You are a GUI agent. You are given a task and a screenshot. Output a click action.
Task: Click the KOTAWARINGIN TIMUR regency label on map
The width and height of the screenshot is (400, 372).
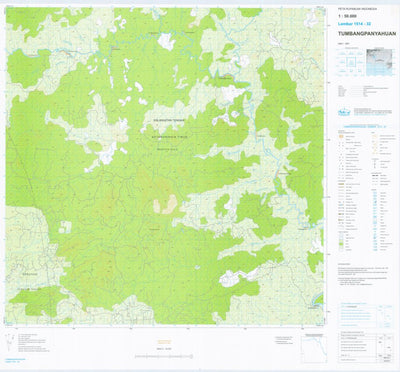pyautogui.click(x=169, y=137)
